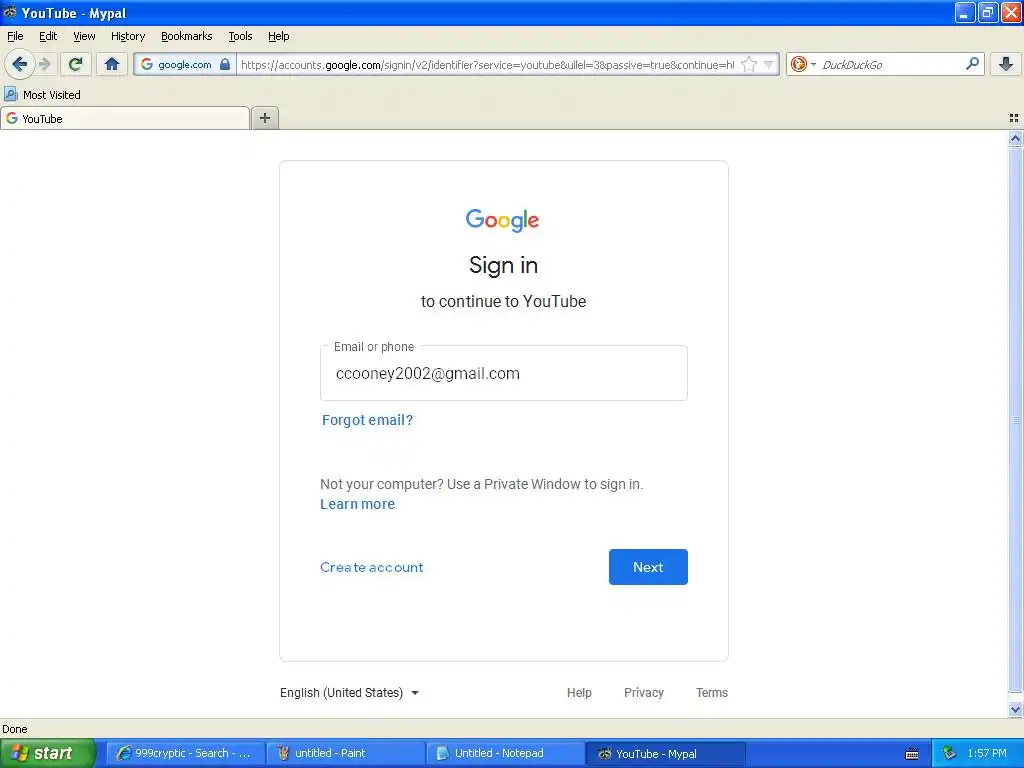This screenshot has height=768, width=1024.
Task: Open the Terms link
Action: (711, 692)
